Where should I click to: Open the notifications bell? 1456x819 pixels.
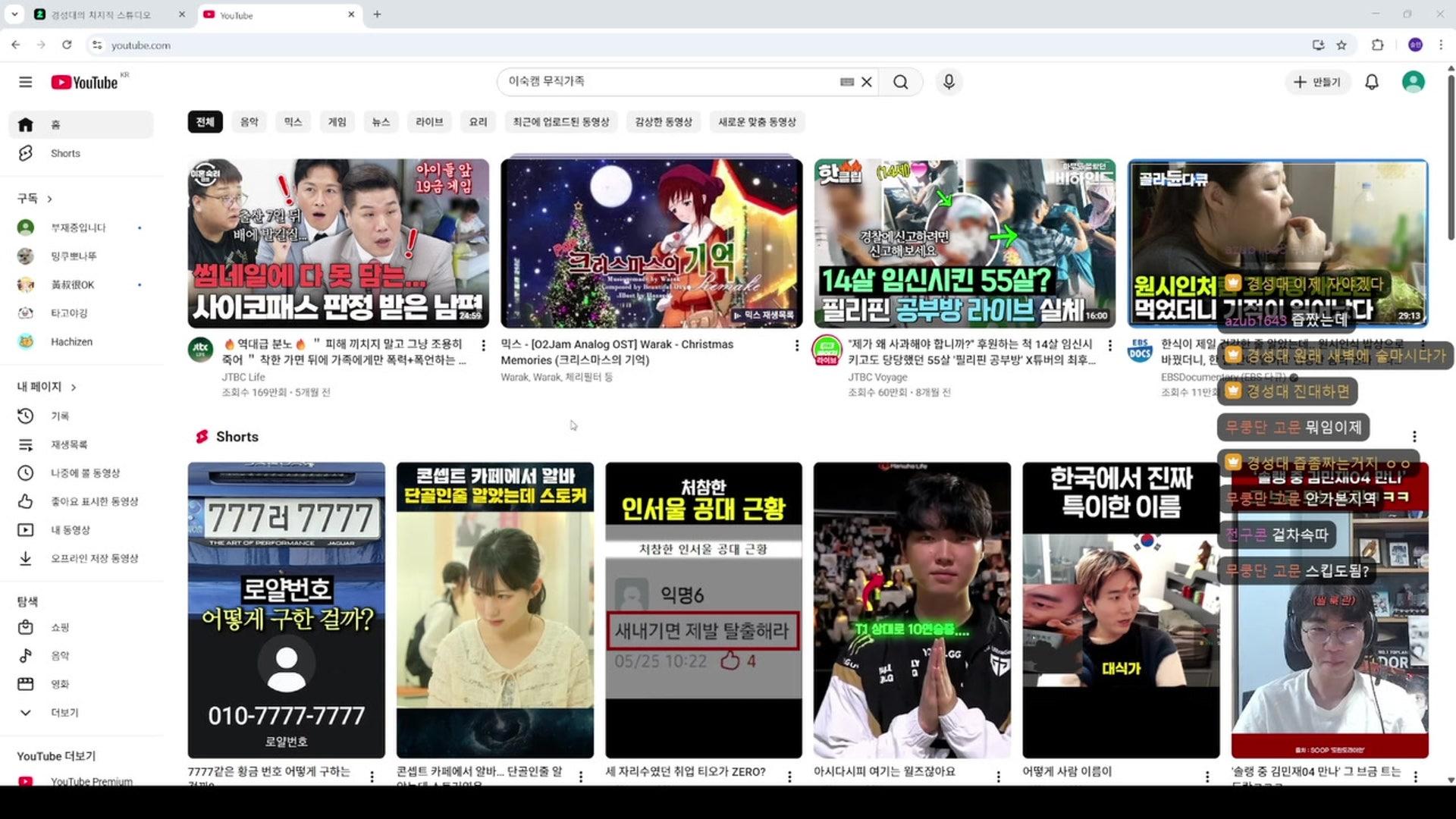point(1371,82)
